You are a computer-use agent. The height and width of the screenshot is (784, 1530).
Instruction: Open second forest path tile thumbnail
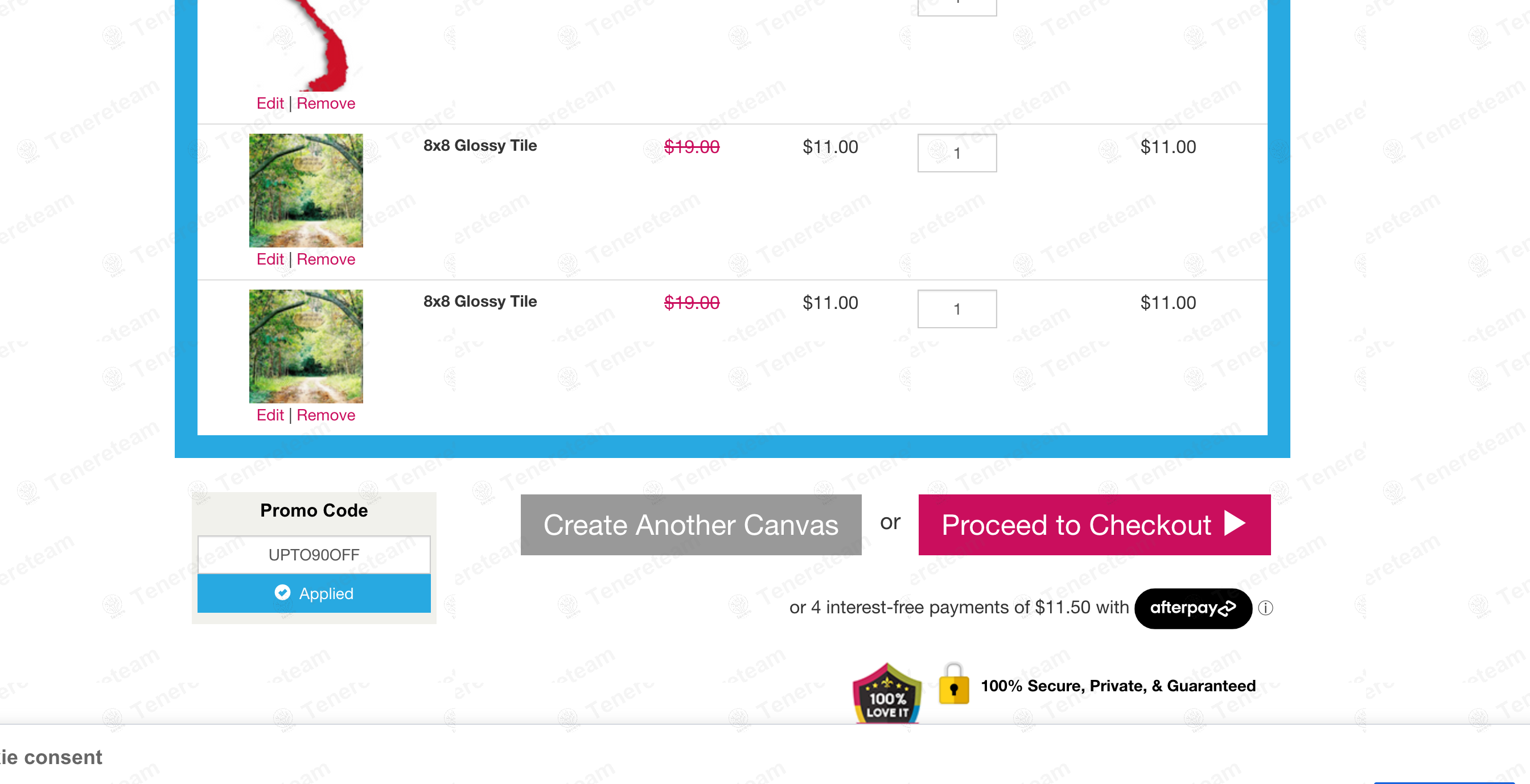point(306,346)
